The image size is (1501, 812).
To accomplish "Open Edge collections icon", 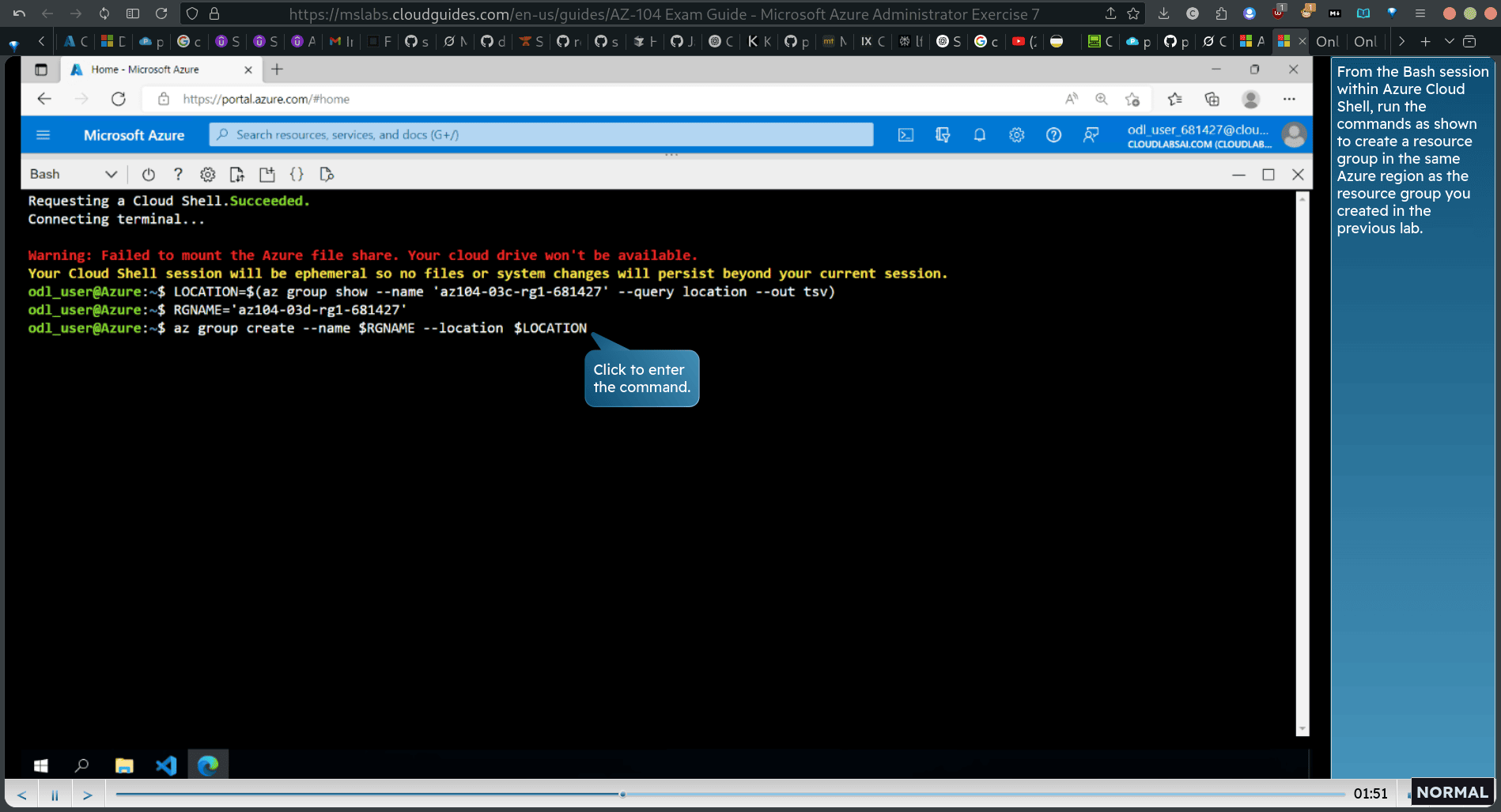I will tap(1212, 99).
